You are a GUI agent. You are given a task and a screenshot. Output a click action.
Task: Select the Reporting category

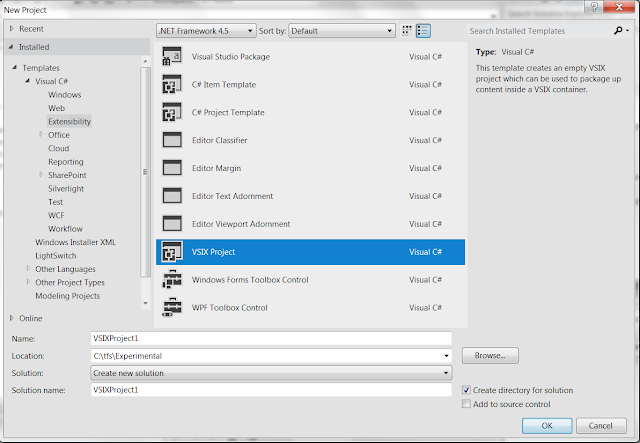pyautogui.click(x=66, y=162)
